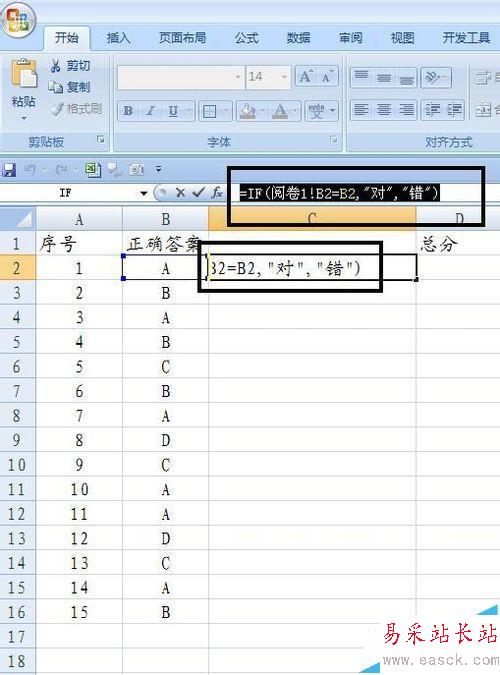Open the font color dropdown arrow
This screenshot has height=675, width=500.
(295, 111)
